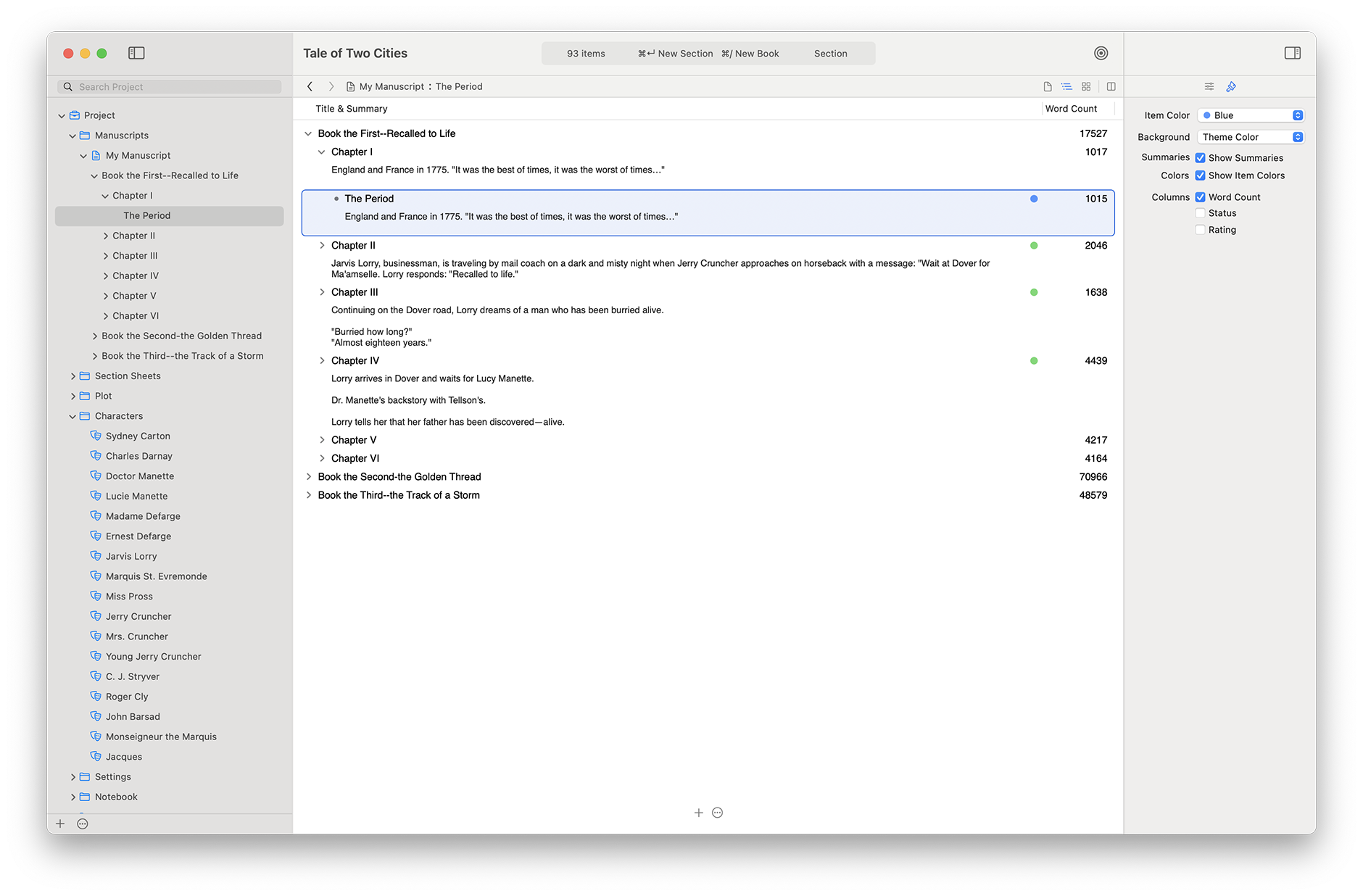Select Characters folder in sidebar
Image resolution: width=1363 pixels, height=896 pixels.
(x=119, y=415)
